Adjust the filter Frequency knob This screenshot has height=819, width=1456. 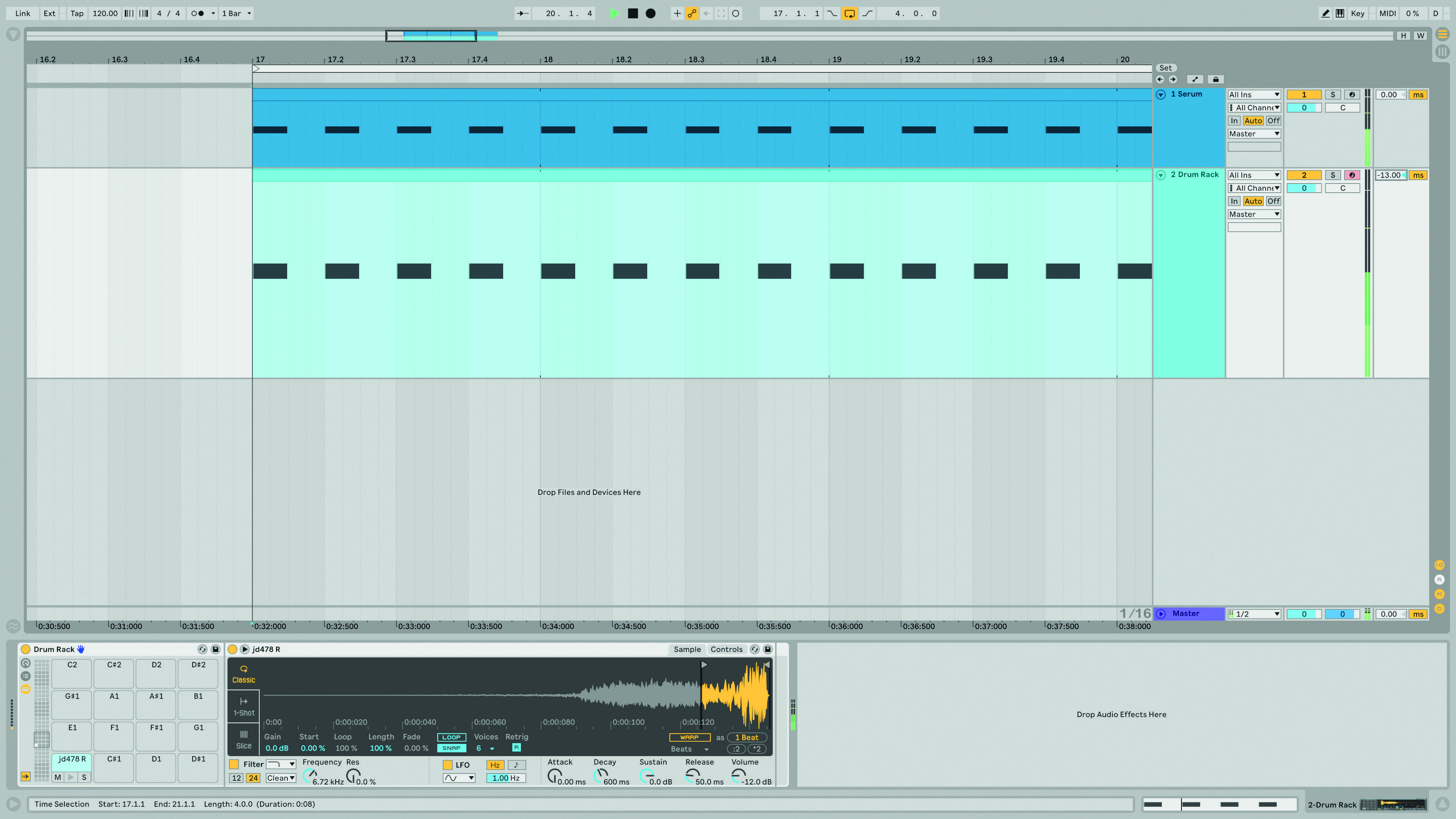pos(310,777)
